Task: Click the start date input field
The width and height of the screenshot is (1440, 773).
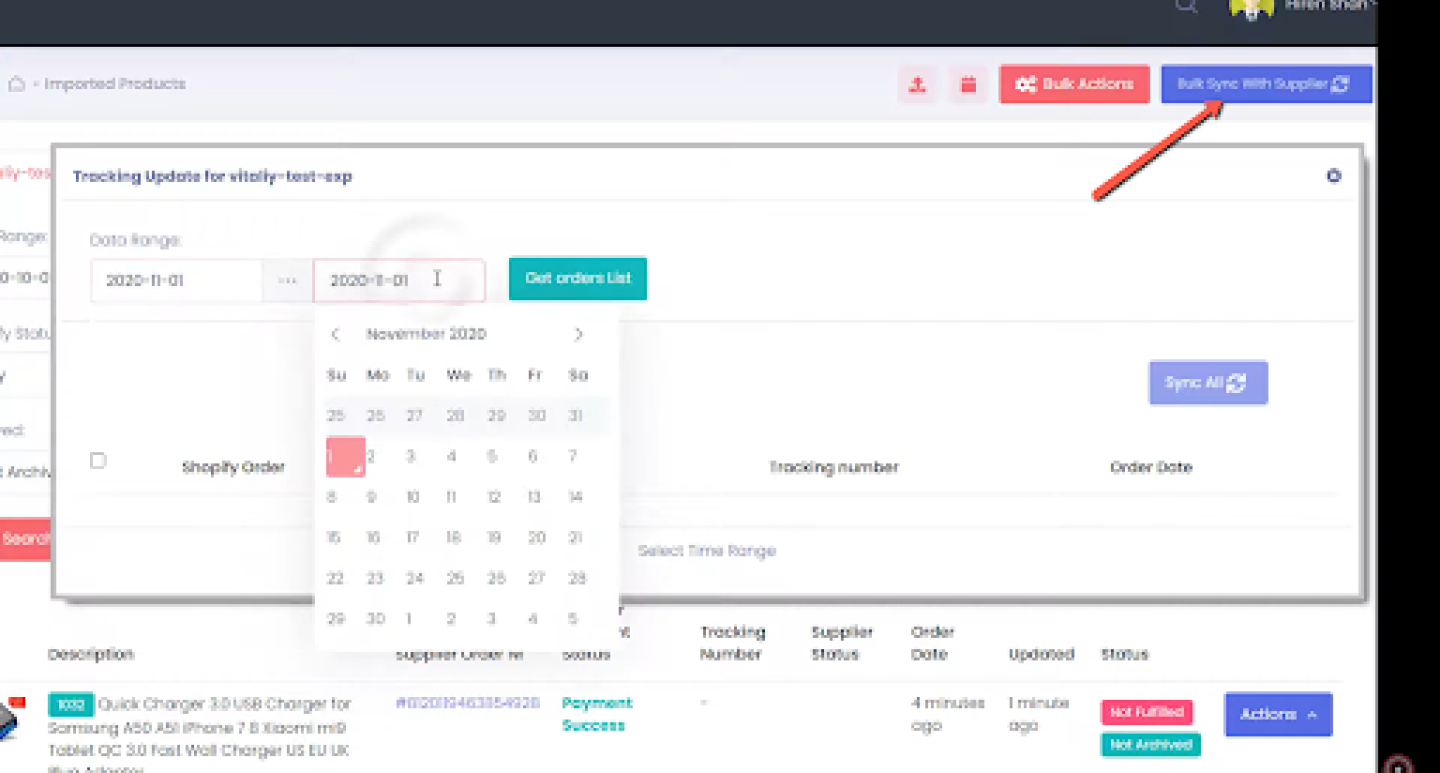Action: click(176, 281)
